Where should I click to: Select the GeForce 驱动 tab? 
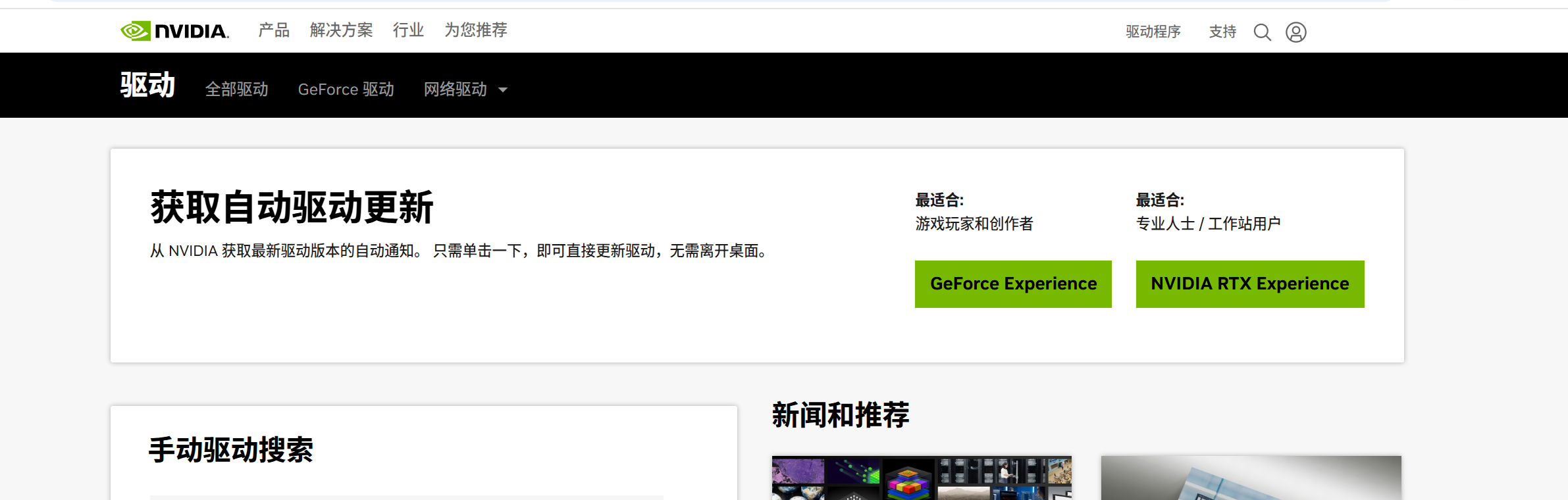346,89
